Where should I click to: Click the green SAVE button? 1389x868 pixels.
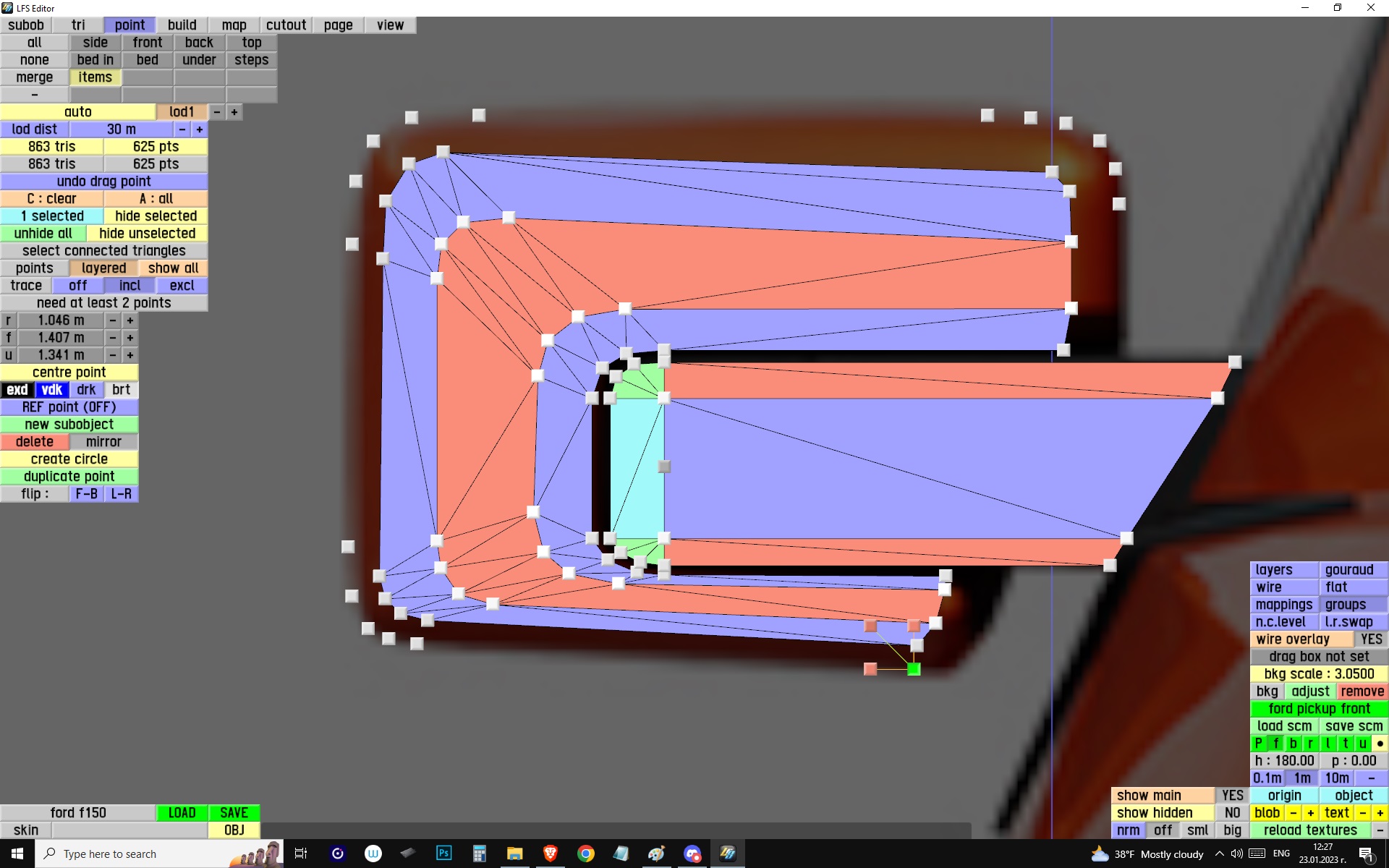pyautogui.click(x=234, y=813)
